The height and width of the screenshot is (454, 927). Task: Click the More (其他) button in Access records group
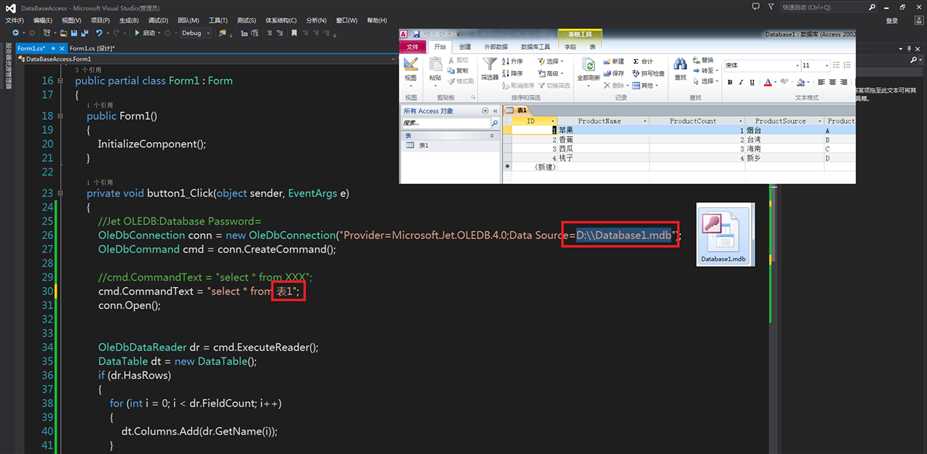pyautogui.click(x=644, y=85)
